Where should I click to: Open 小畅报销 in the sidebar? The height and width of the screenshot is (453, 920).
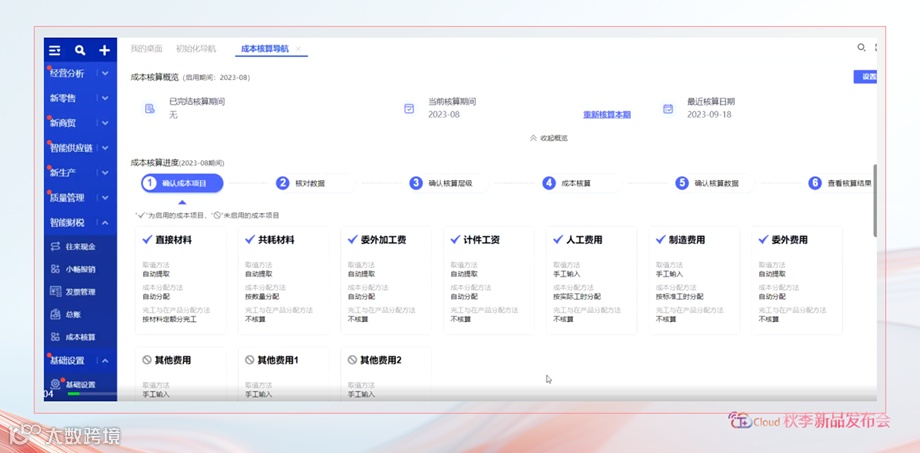click(80, 269)
